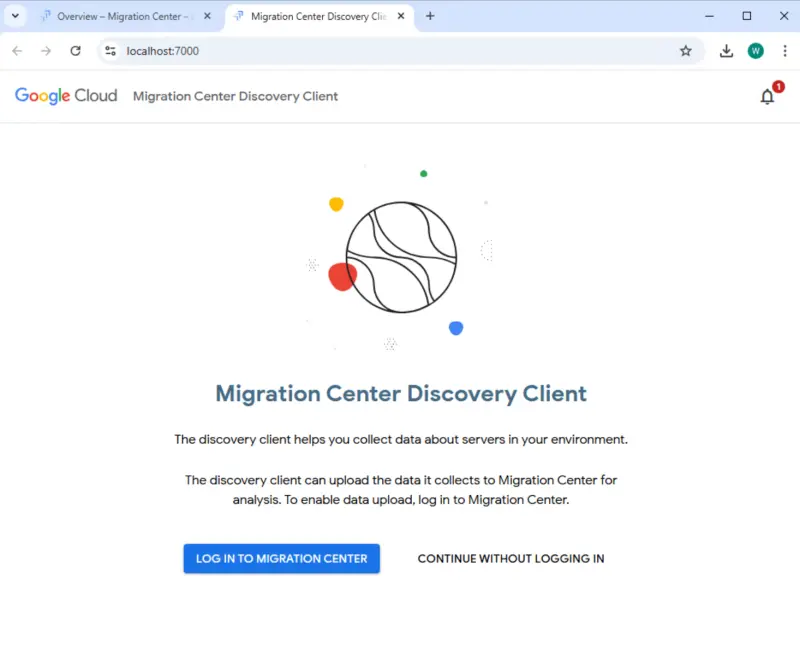
Task: Go back using the back arrow
Action: coord(16,50)
